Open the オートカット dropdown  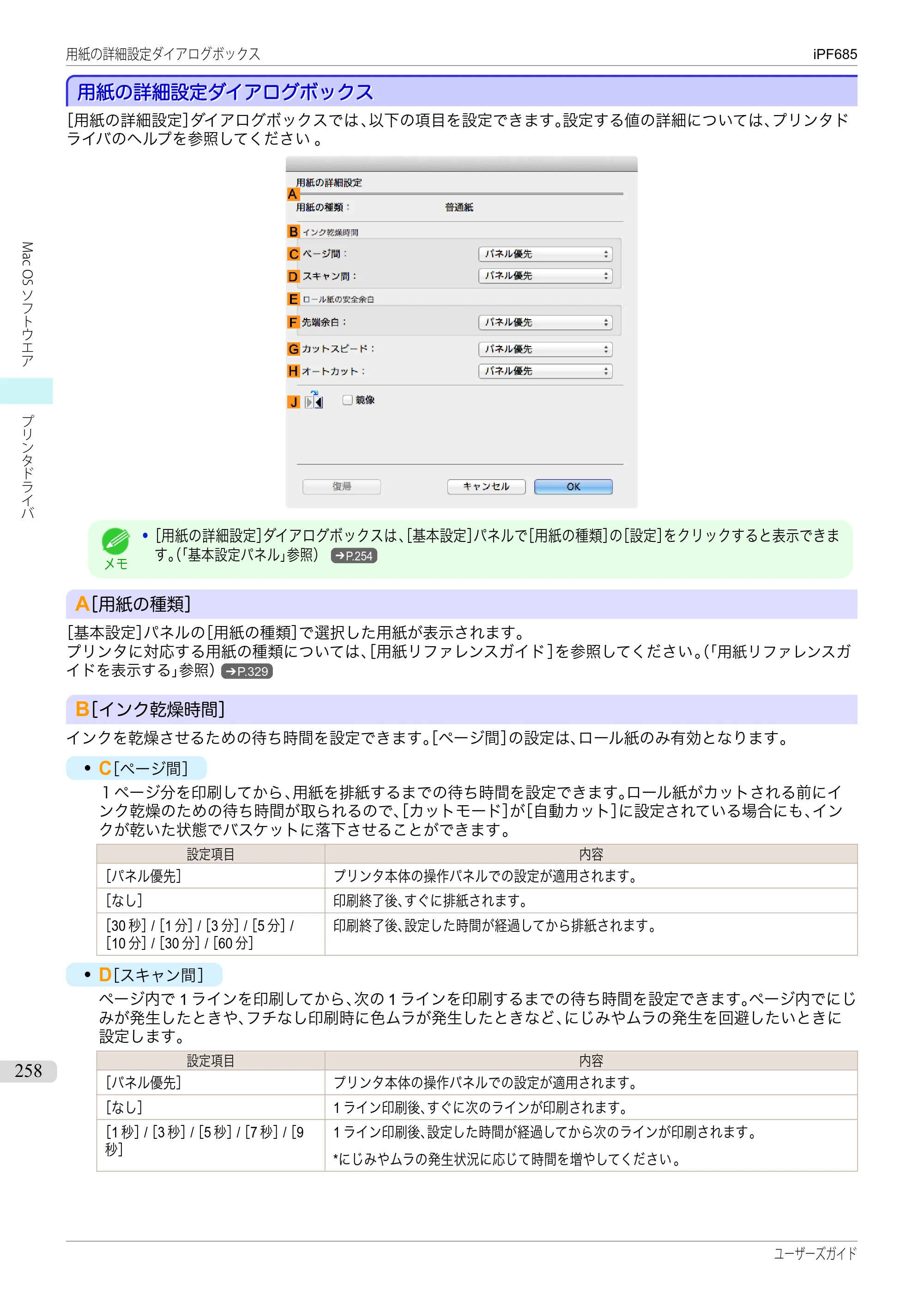point(545,371)
